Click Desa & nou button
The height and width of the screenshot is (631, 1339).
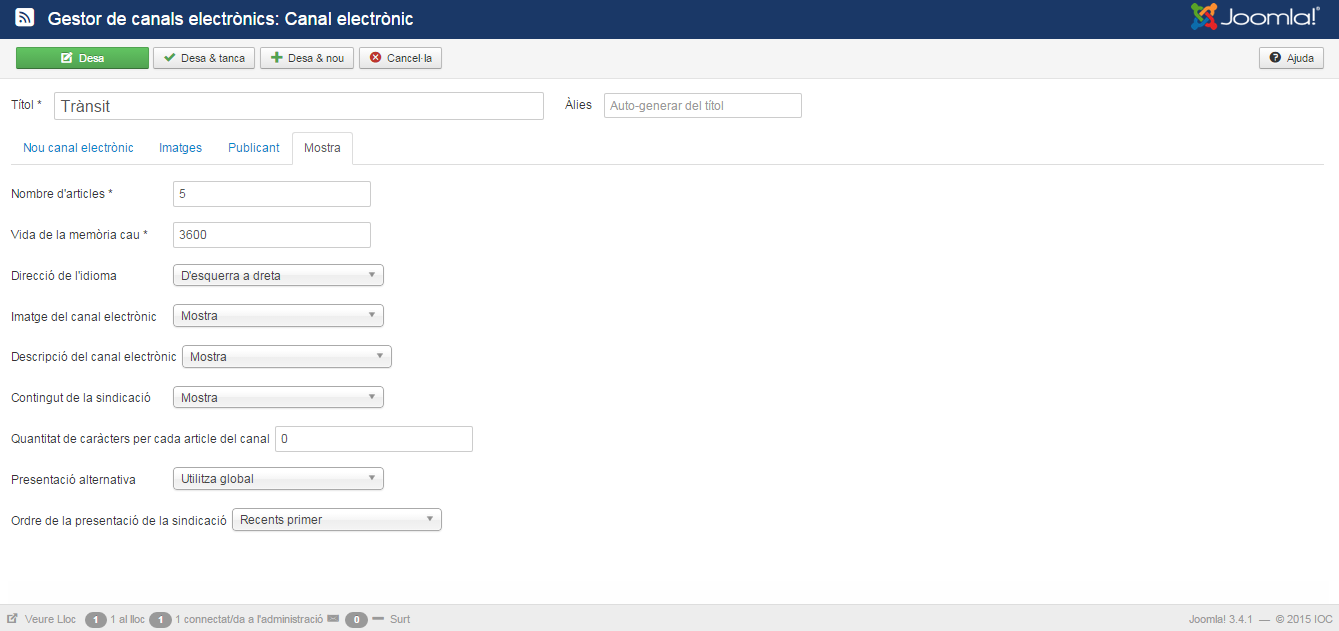coord(307,58)
